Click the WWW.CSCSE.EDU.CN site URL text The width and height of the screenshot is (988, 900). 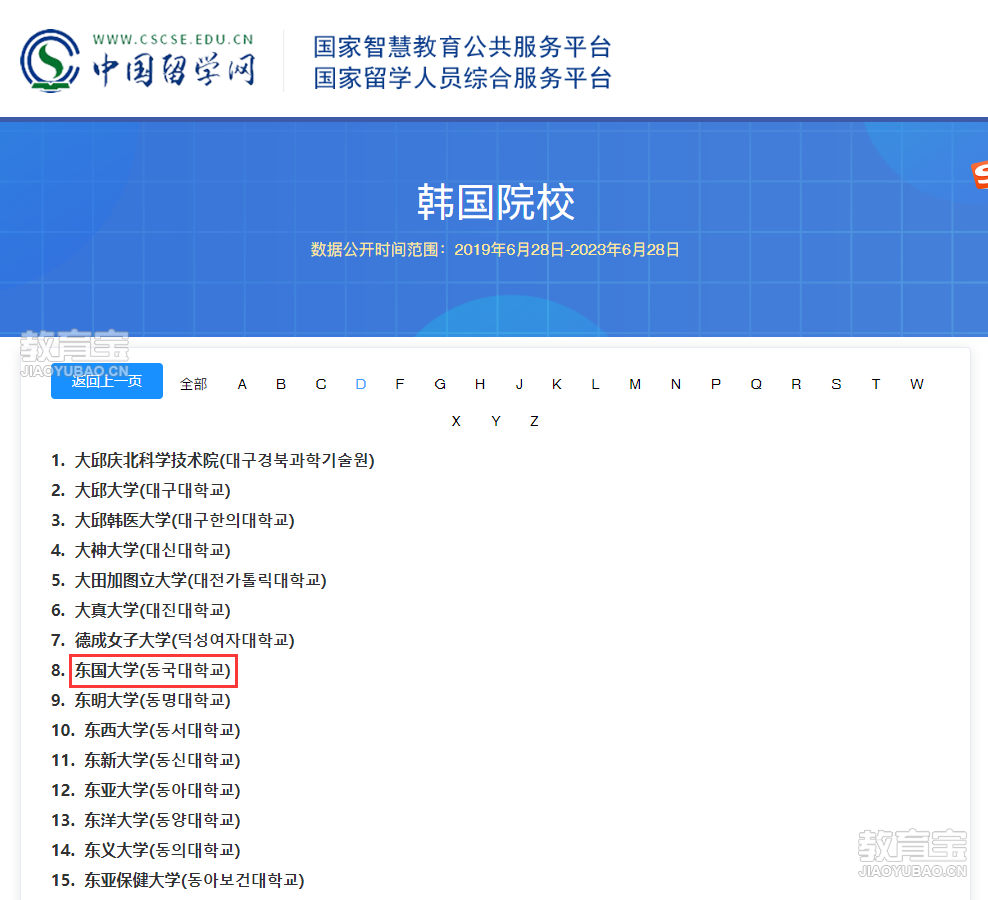click(x=173, y=39)
